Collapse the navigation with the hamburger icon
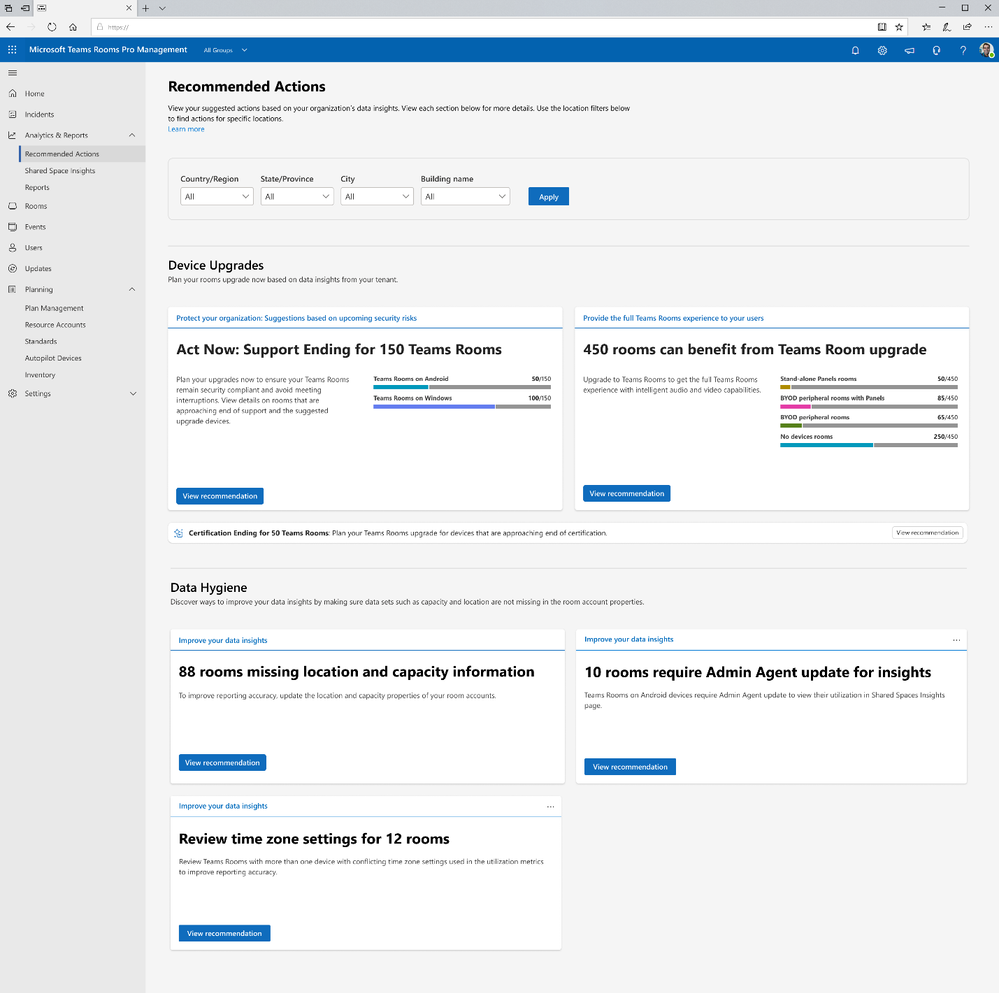 point(13,72)
